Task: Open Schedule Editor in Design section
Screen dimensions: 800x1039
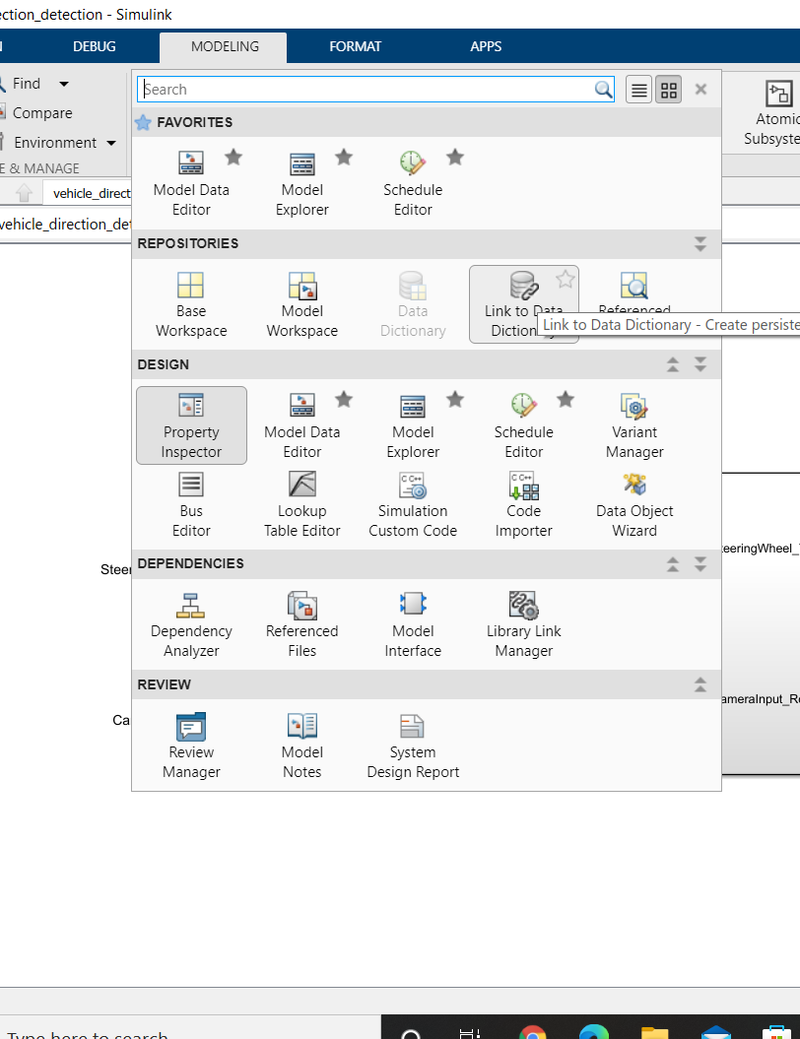Action: tap(524, 425)
